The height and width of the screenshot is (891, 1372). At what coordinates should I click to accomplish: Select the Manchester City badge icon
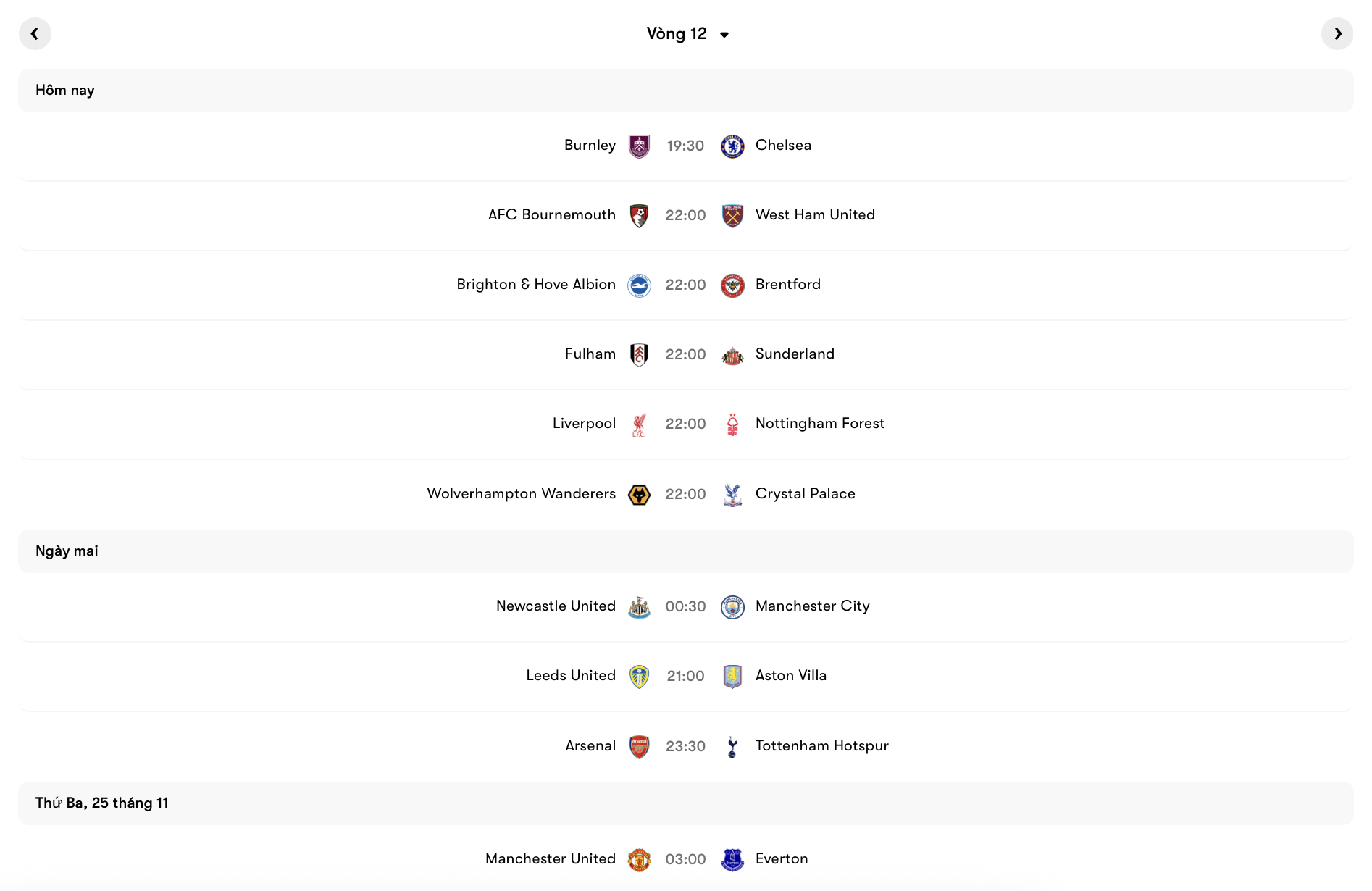(733, 606)
